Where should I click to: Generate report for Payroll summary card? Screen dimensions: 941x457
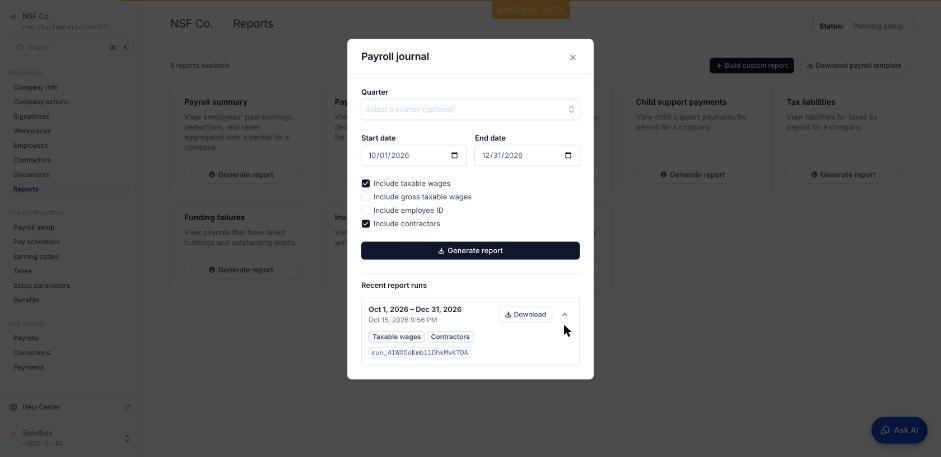coord(241,175)
